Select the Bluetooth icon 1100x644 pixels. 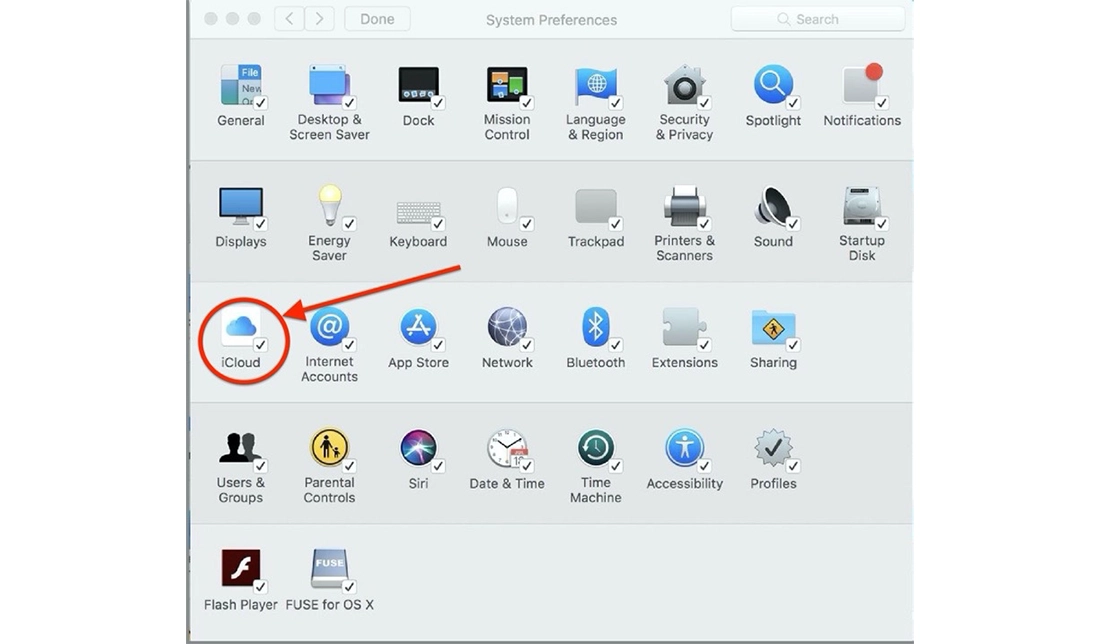click(595, 326)
